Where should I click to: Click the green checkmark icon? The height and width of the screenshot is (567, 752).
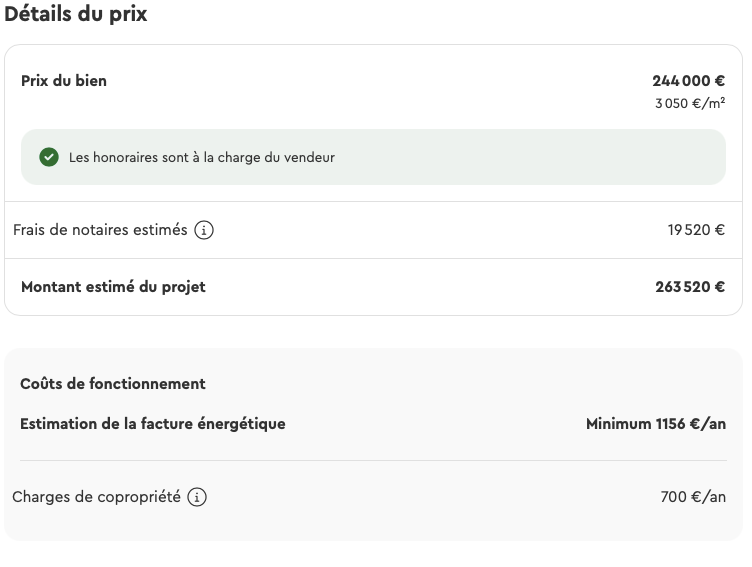click(49, 157)
